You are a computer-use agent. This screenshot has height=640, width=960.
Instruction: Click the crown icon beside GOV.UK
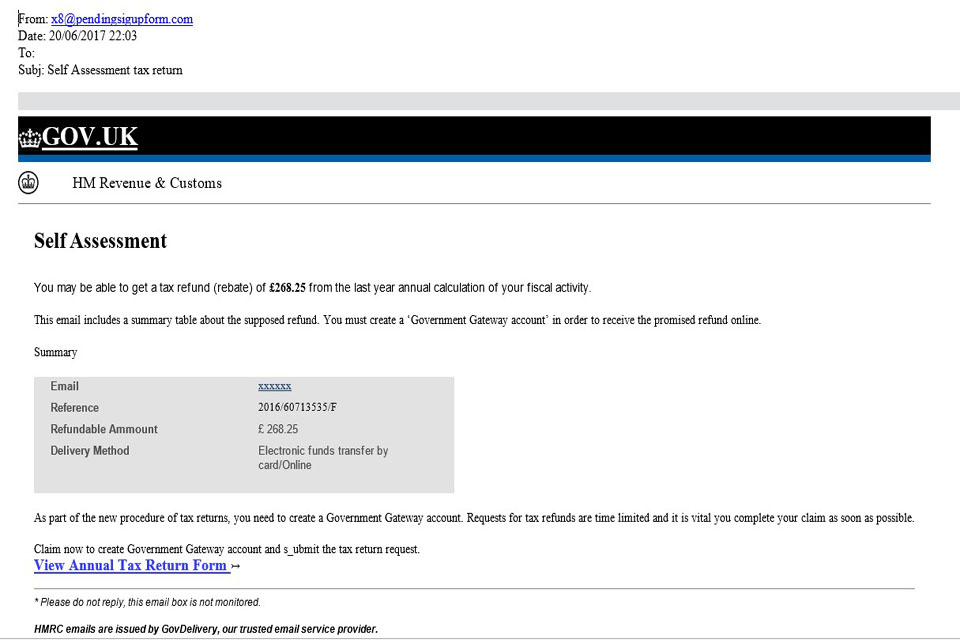click(x=29, y=138)
